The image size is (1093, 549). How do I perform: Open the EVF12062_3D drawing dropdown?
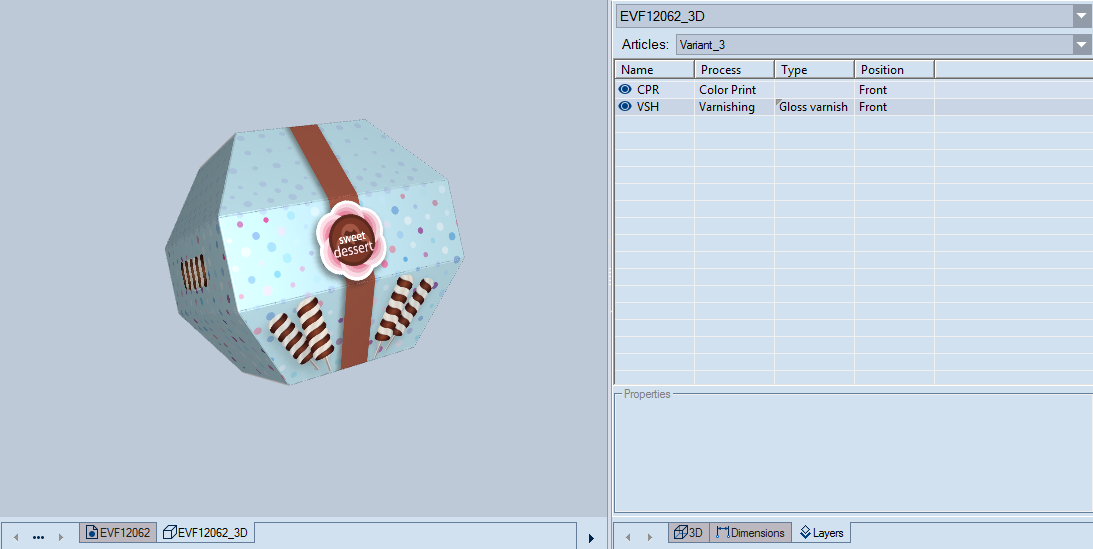(1081, 16)
